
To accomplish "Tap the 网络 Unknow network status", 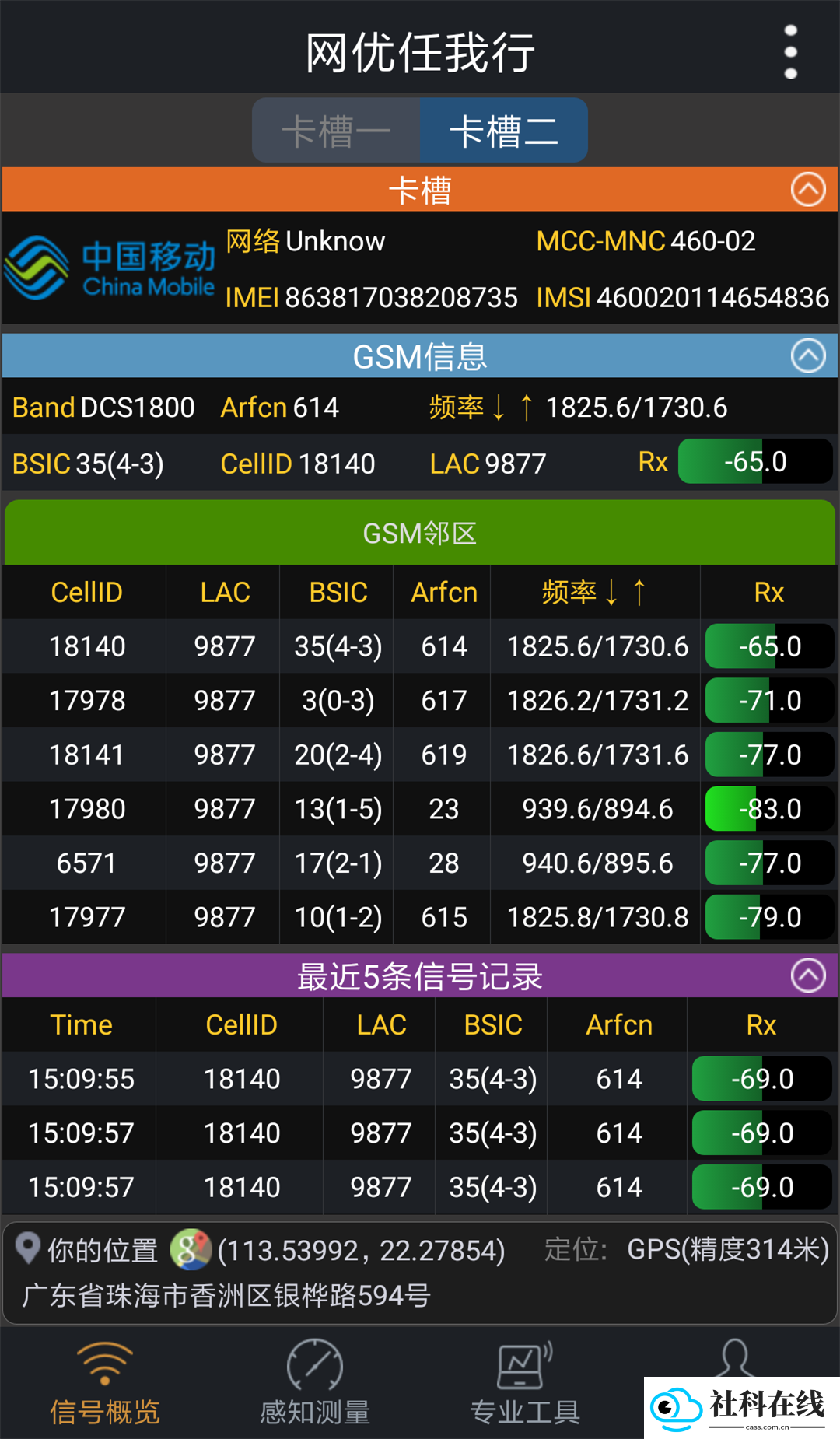I will click(306, 241).
